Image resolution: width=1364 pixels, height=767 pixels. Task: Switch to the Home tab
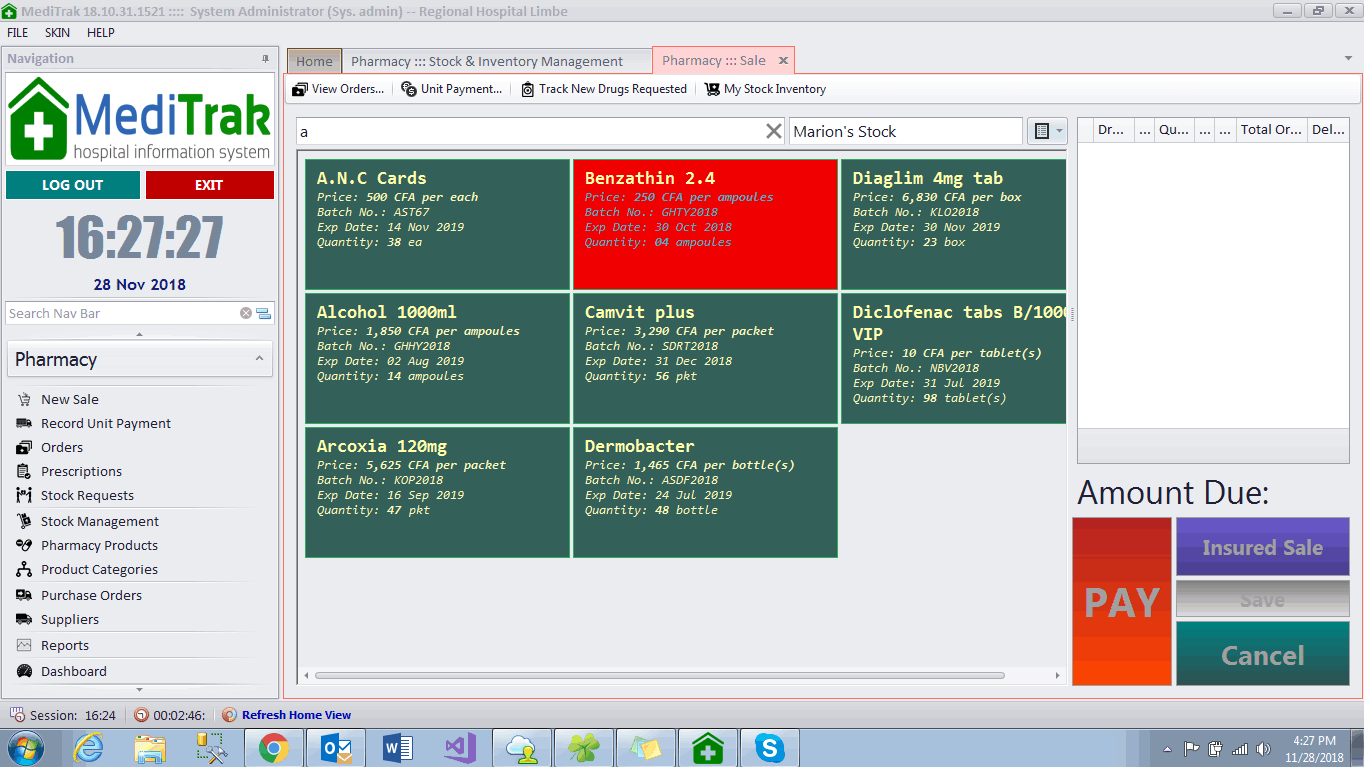coord(314,61)
